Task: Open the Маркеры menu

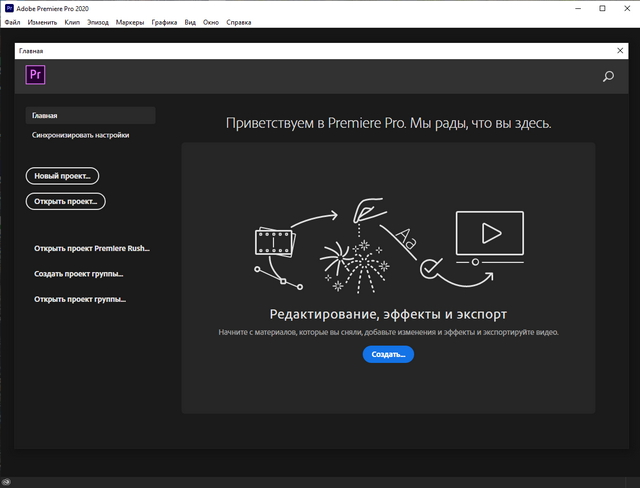Action: tap(129, 21)
